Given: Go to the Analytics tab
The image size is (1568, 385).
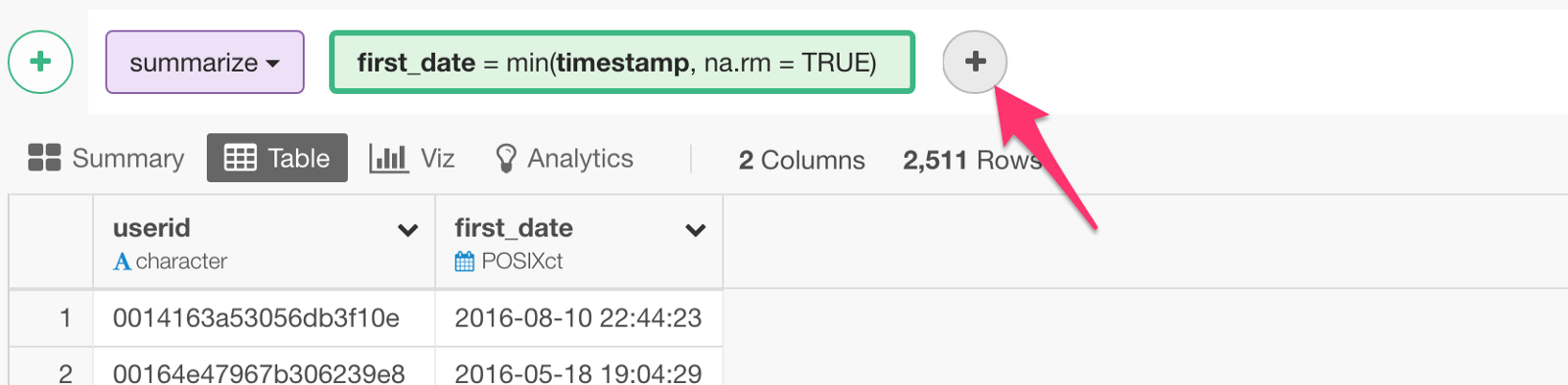Looking at the screenshot, I should click(x=564, y=158).
